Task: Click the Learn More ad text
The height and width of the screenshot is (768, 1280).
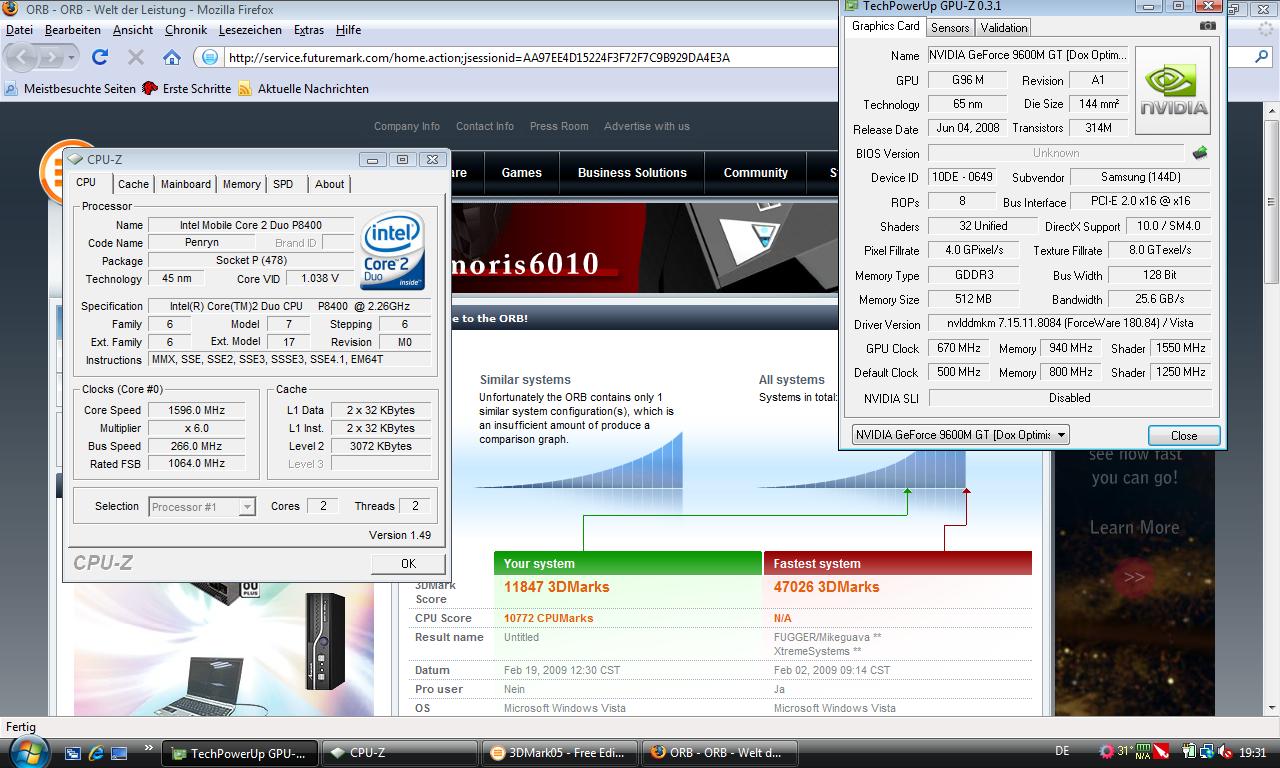Action: (x=1134, y=528)
